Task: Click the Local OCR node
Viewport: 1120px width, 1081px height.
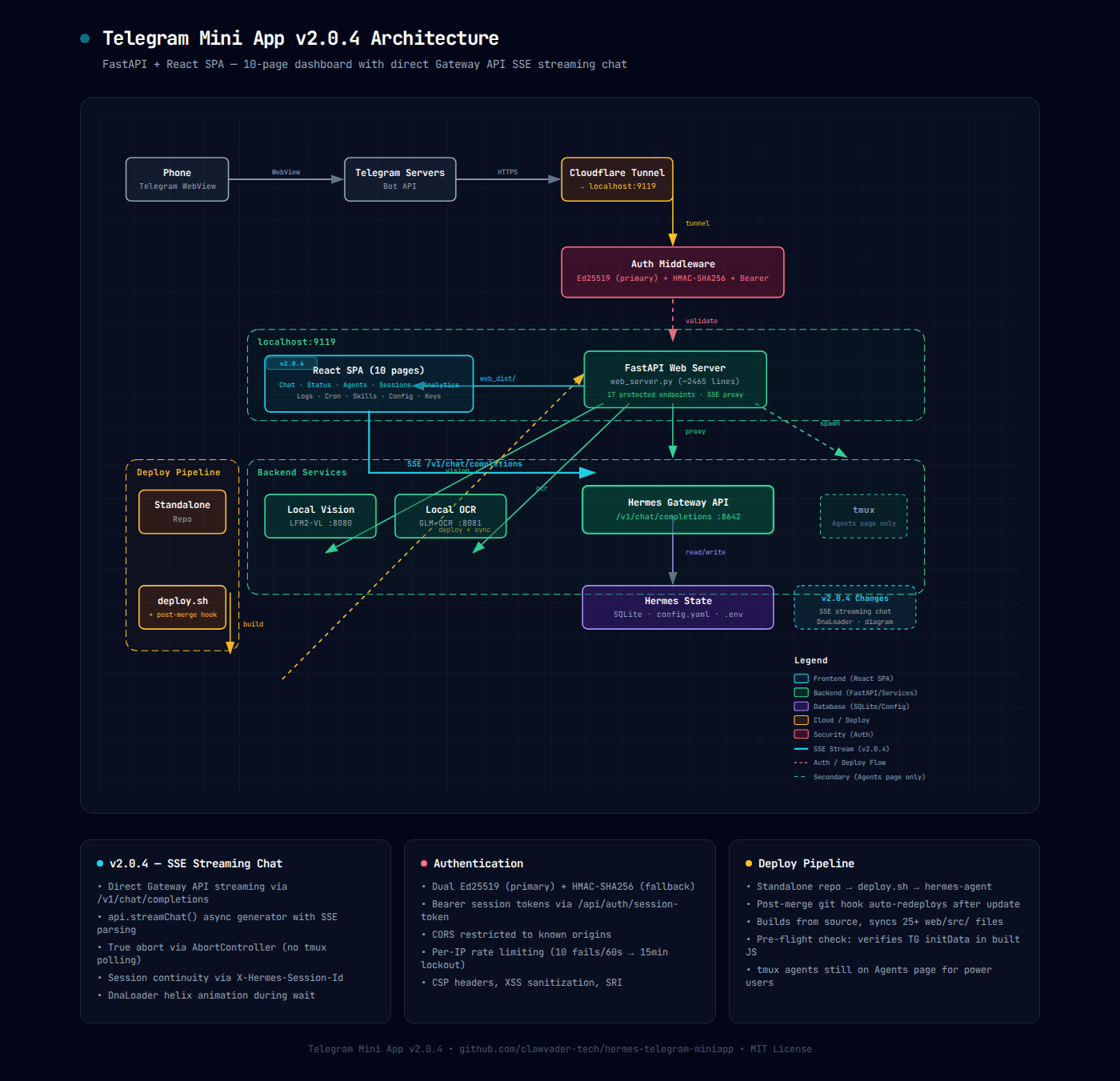Action: pyautogui.click(x=450, y=516)
